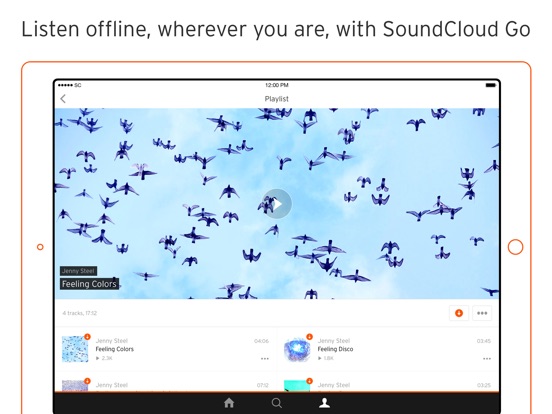
Task: Toggle the offline badge on Feeling Disco track
Action: (x=309, y=337)
